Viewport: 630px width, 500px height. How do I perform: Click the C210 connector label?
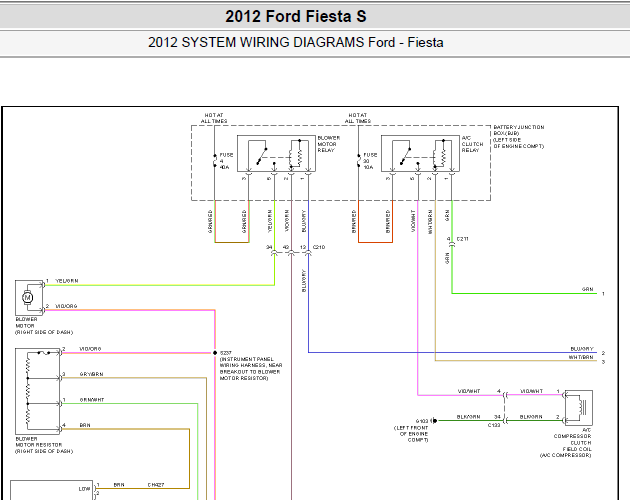coord(319,247)
